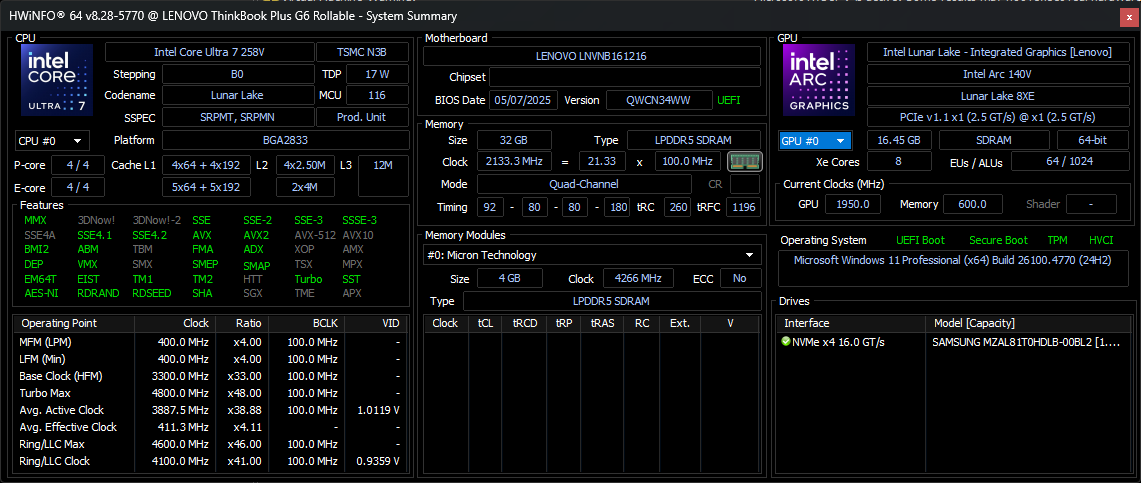Screen dimensions: 1141x483
Task: Click the Intel Core Ultra 7 258V field
Action: (209, 52)
